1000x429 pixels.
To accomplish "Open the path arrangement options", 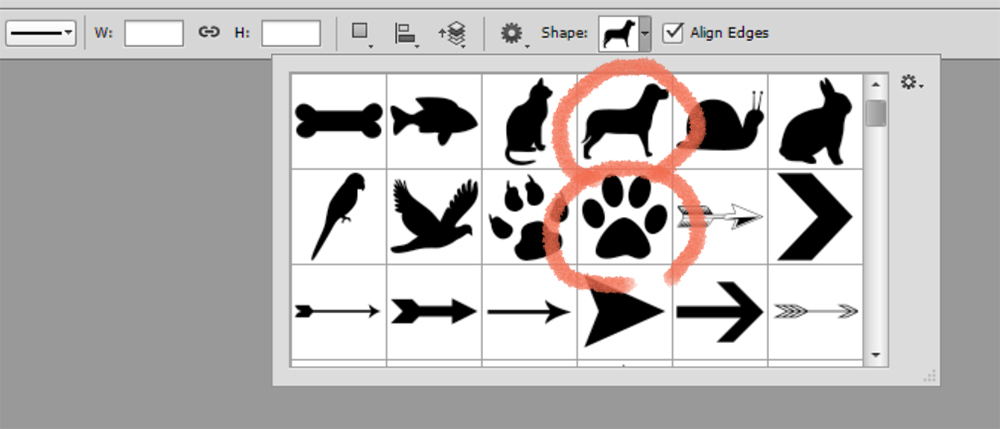I will (453, 33).
